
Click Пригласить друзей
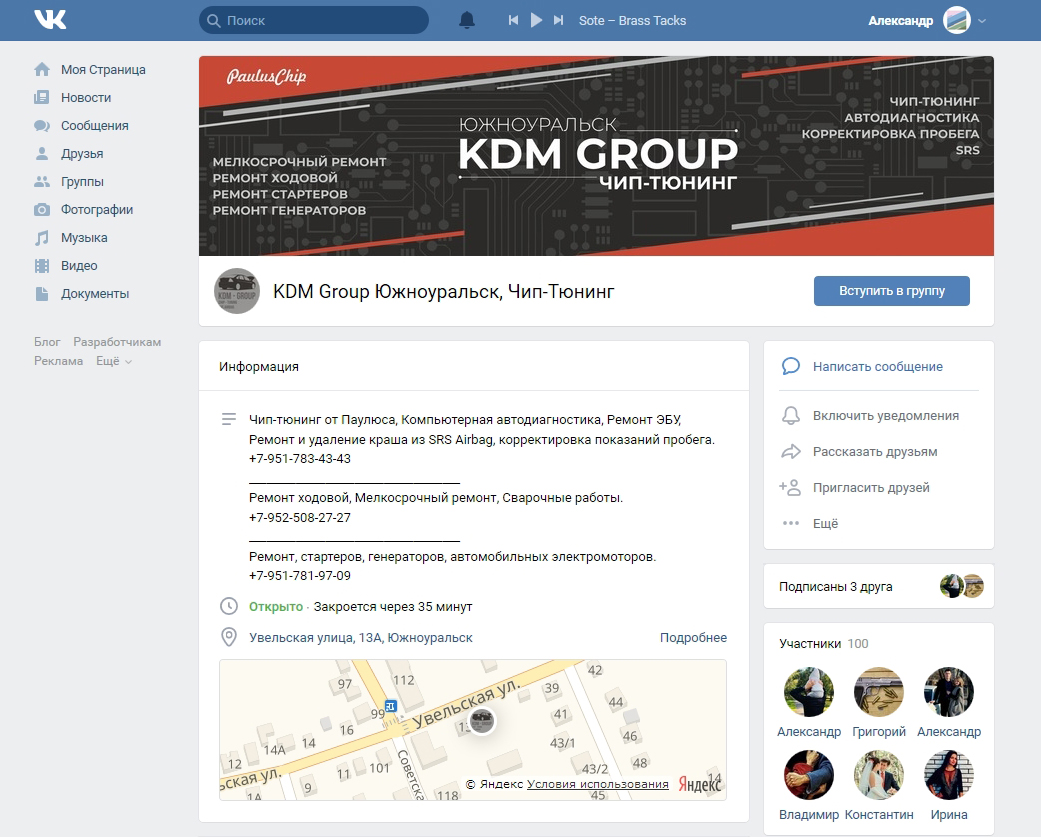(871, 487)
